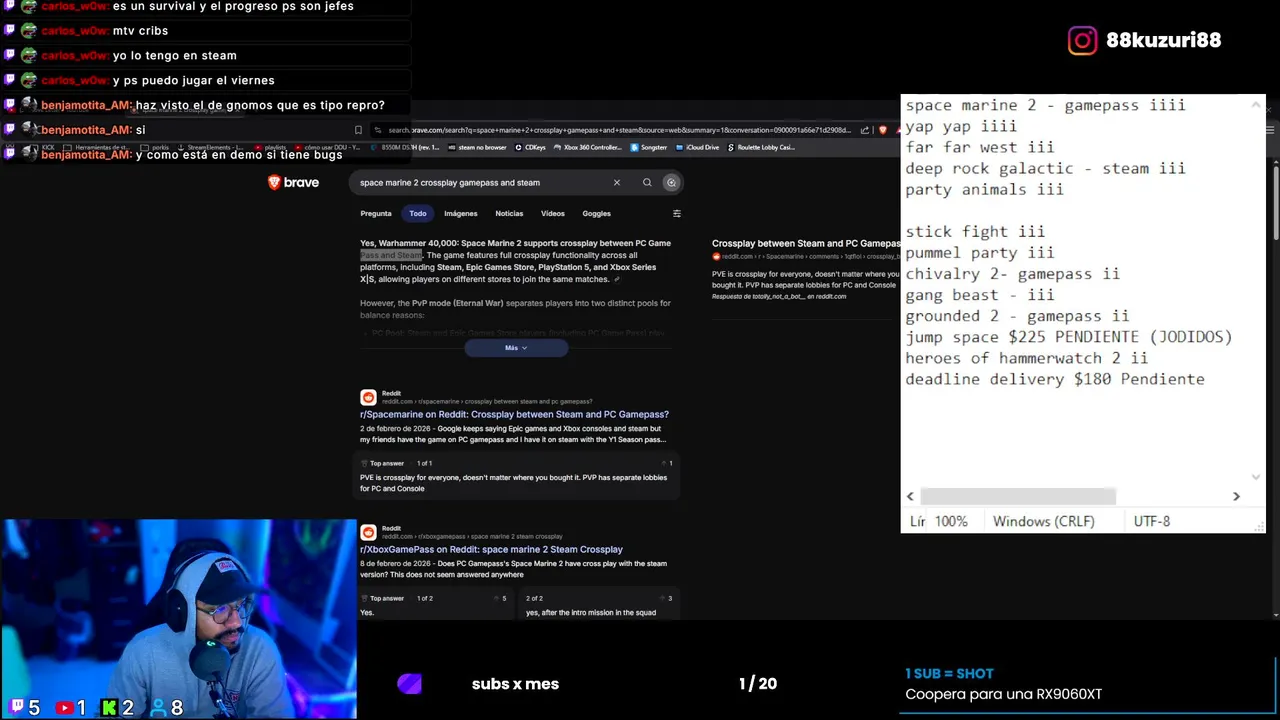The height and width of the screenshot is (720, 1280).
Task: Click Reddit icon of r/Spacemarine result
Action: [368, 397]
